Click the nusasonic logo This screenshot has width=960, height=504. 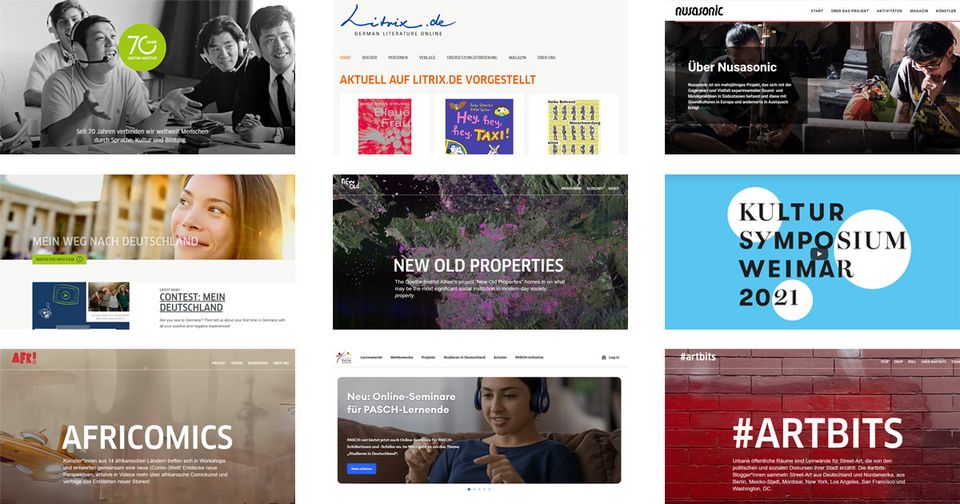coord(699,10)
